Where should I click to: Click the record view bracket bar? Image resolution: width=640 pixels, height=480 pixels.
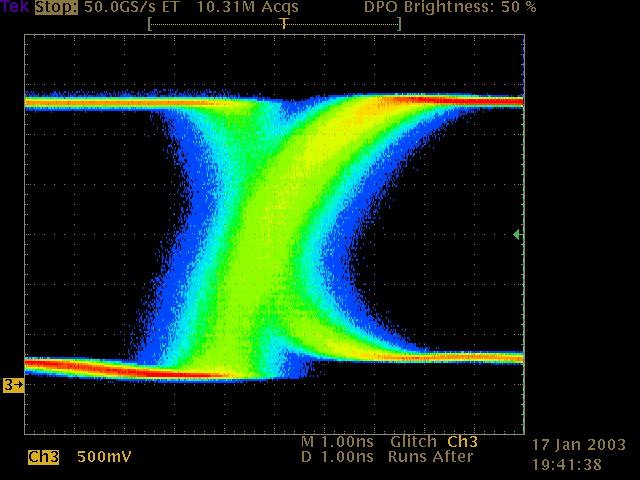274,24
